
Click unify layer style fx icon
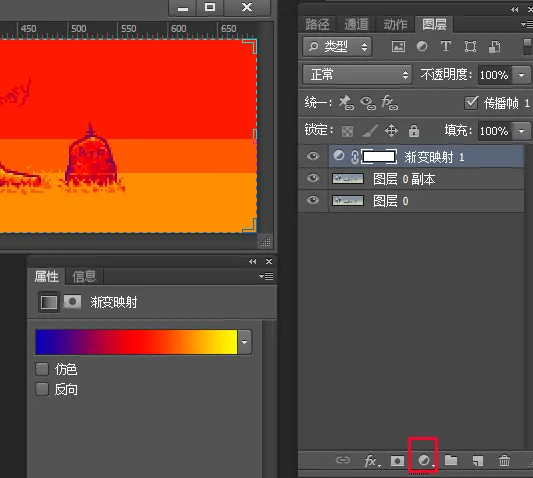pyautogui.click(x=389, y=103)
